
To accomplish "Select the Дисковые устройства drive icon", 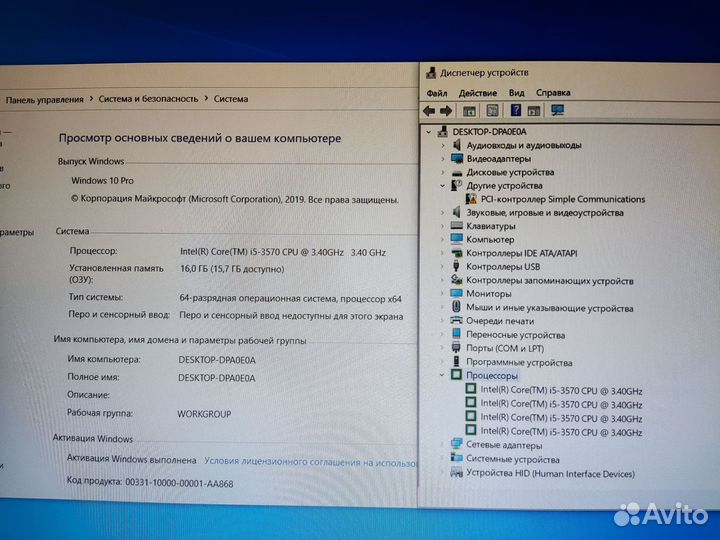I will click(456, 173).
